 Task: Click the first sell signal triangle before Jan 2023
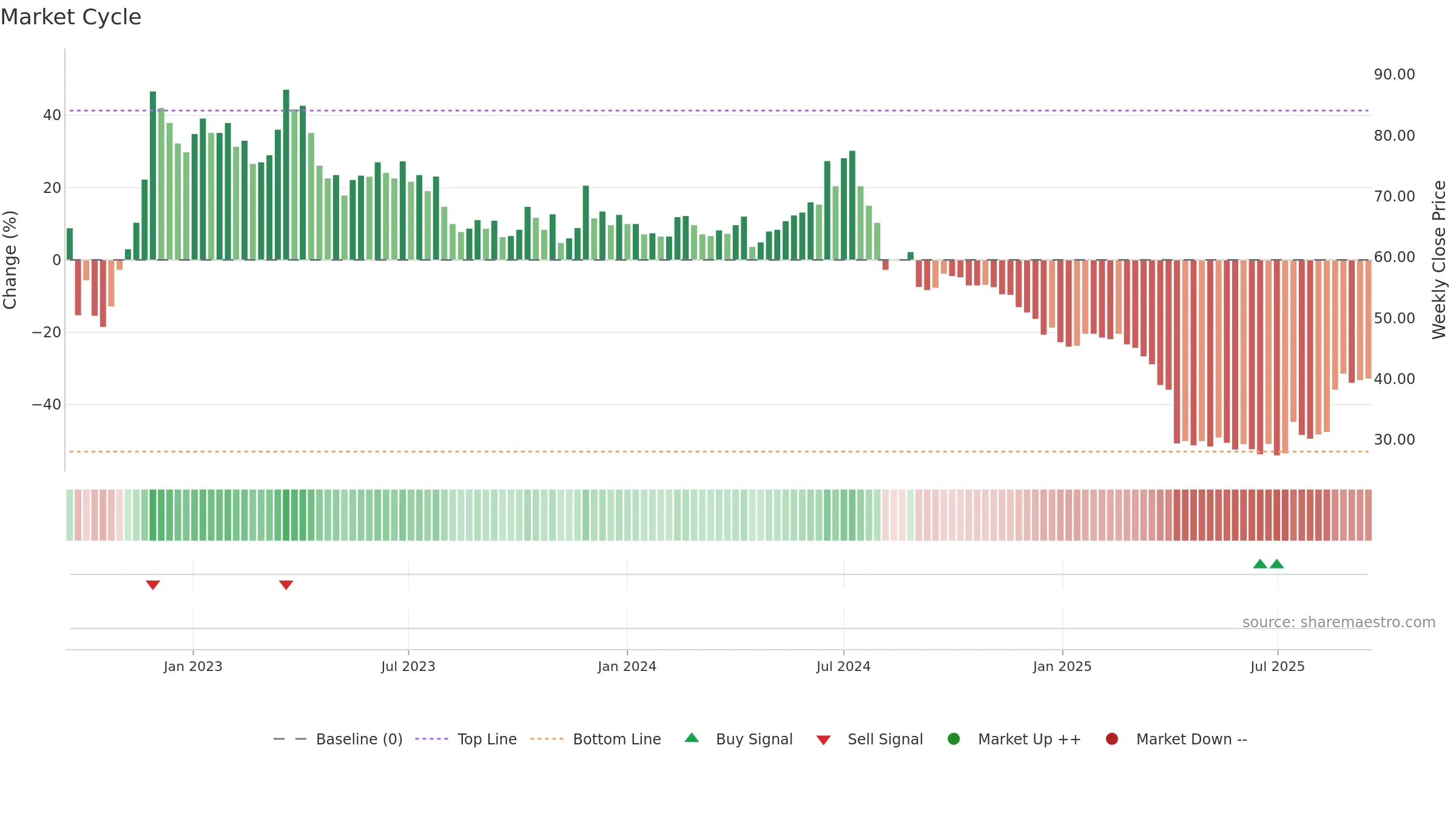click(x=153, y=585)
